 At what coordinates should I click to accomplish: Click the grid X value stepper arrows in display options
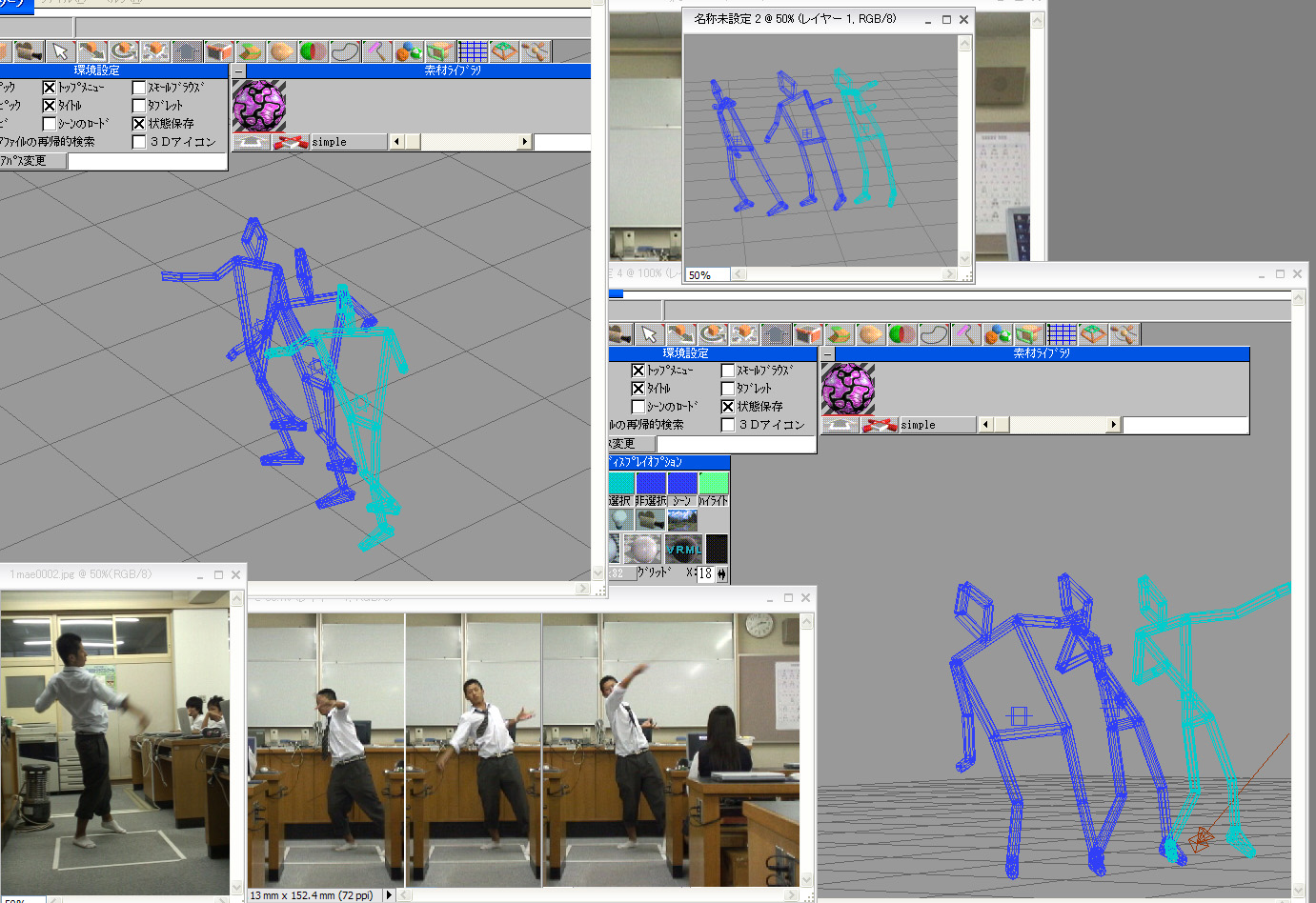[721, 573]
